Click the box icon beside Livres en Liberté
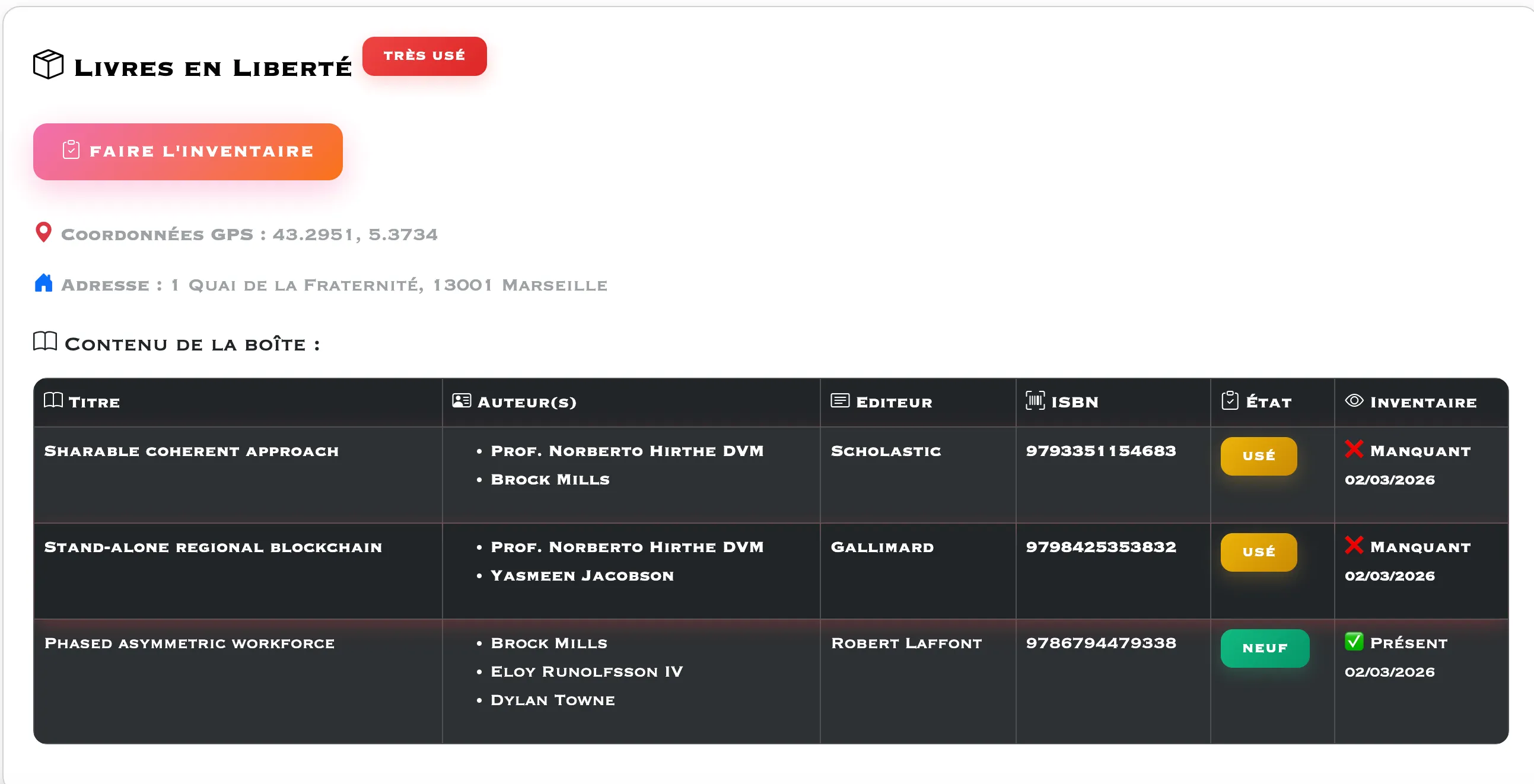The width and height of the screenshot is (1534, 784). click(x=48, y=64)
